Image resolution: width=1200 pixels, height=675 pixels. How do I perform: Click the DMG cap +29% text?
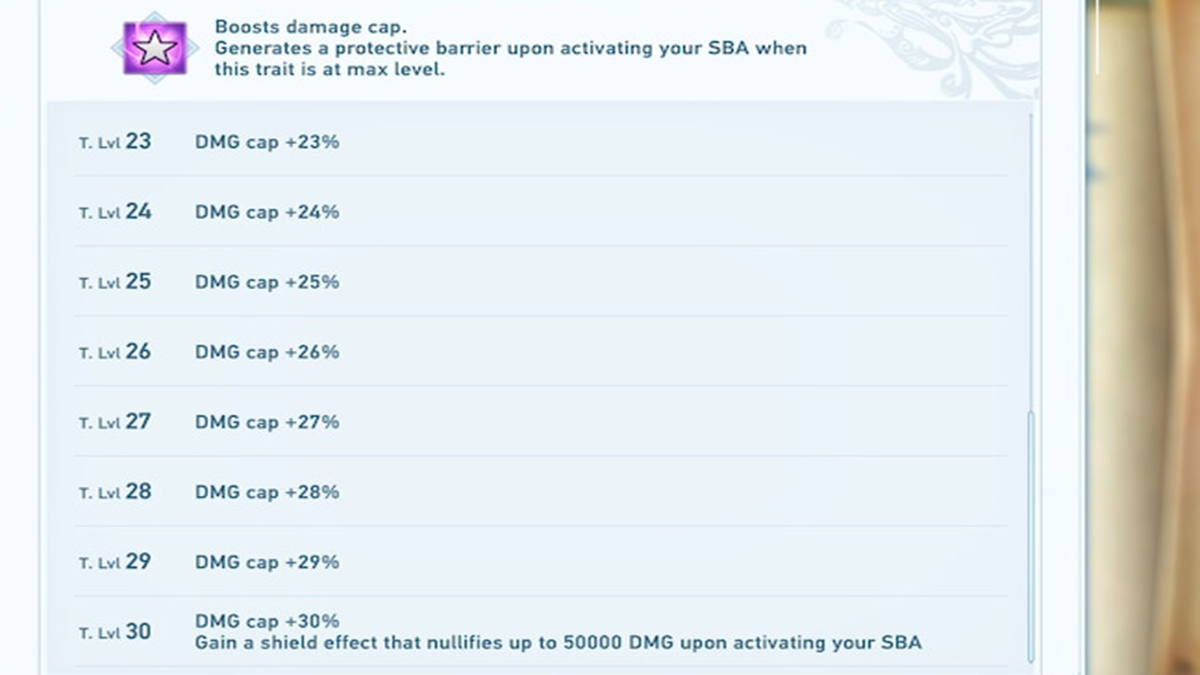click(x=267, y=562)
